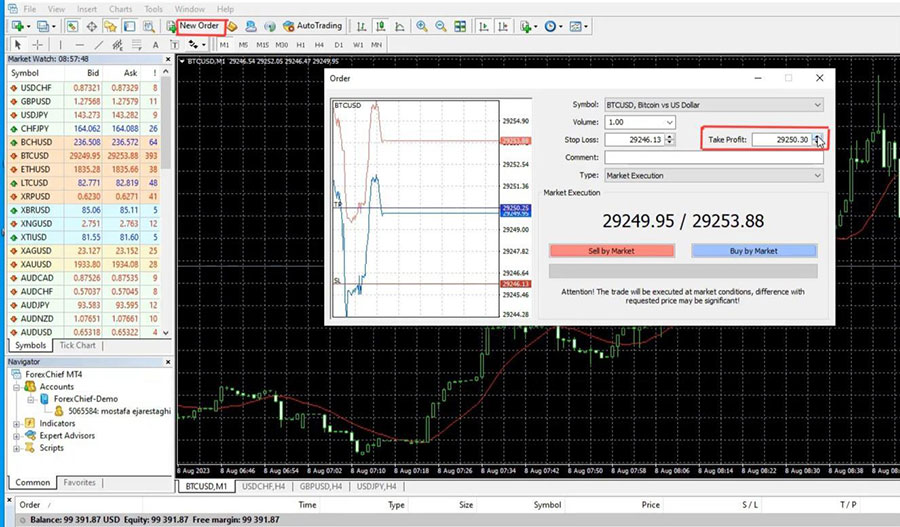Select the crosshair tool
Image resolution: width=900 pixels, height=527 pixels.
tap(37, 45)
